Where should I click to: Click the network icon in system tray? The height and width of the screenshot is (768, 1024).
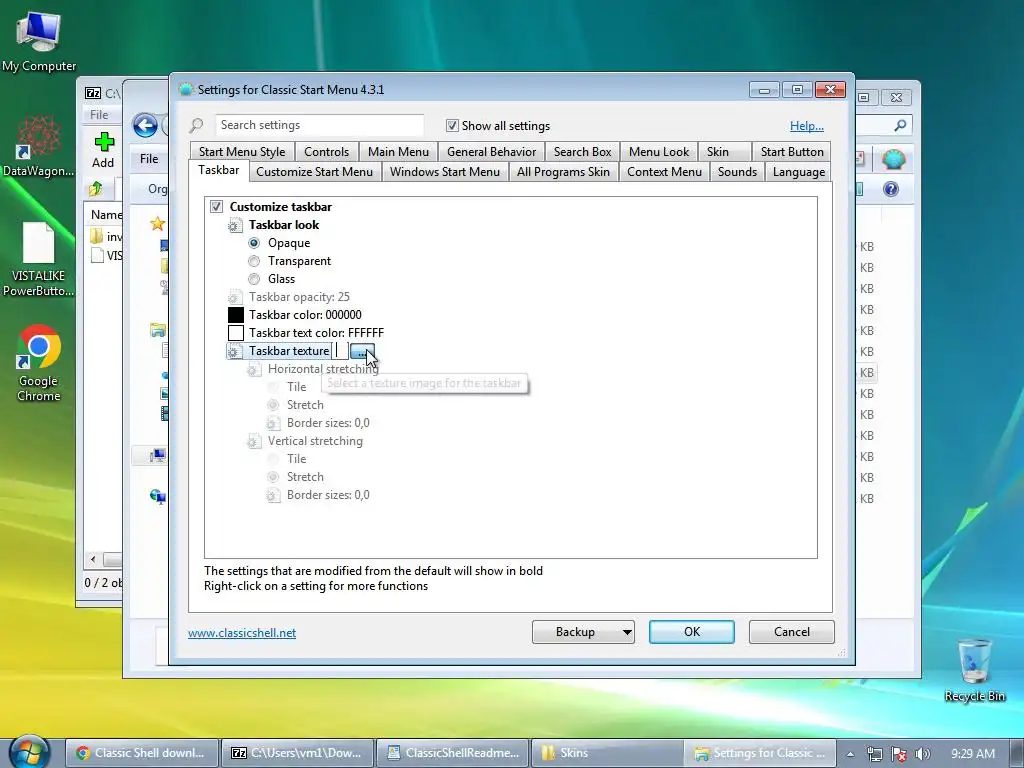point(874,754)
